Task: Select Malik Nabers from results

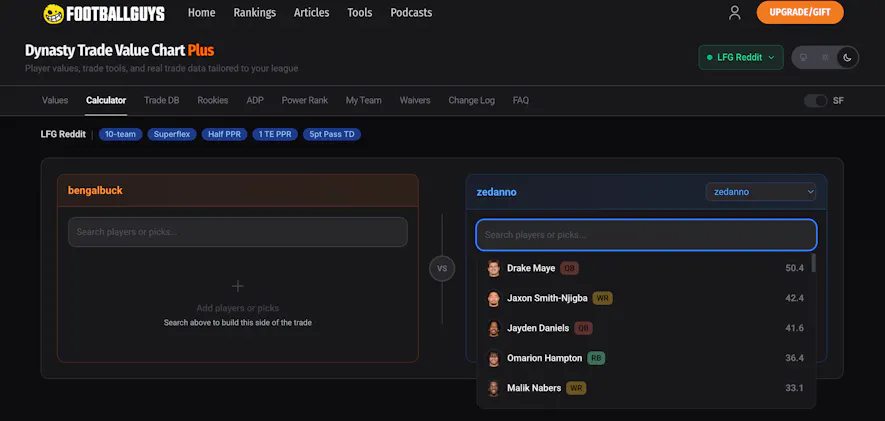Action: click(x=645, y=388)
